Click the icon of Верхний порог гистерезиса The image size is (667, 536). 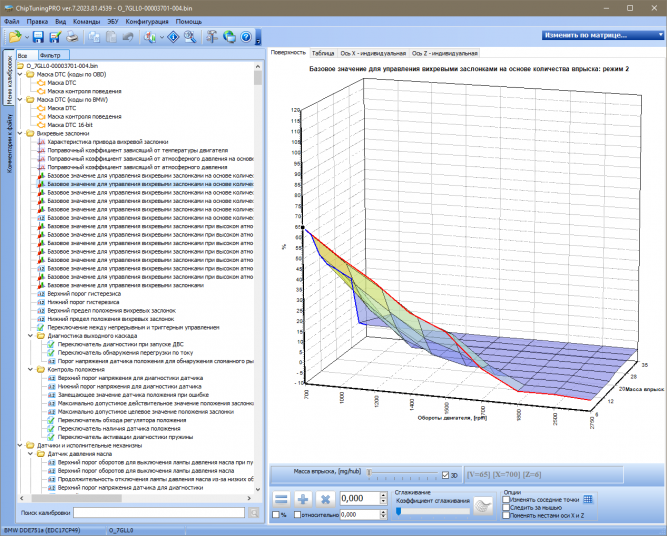click(x=41, y=294)
